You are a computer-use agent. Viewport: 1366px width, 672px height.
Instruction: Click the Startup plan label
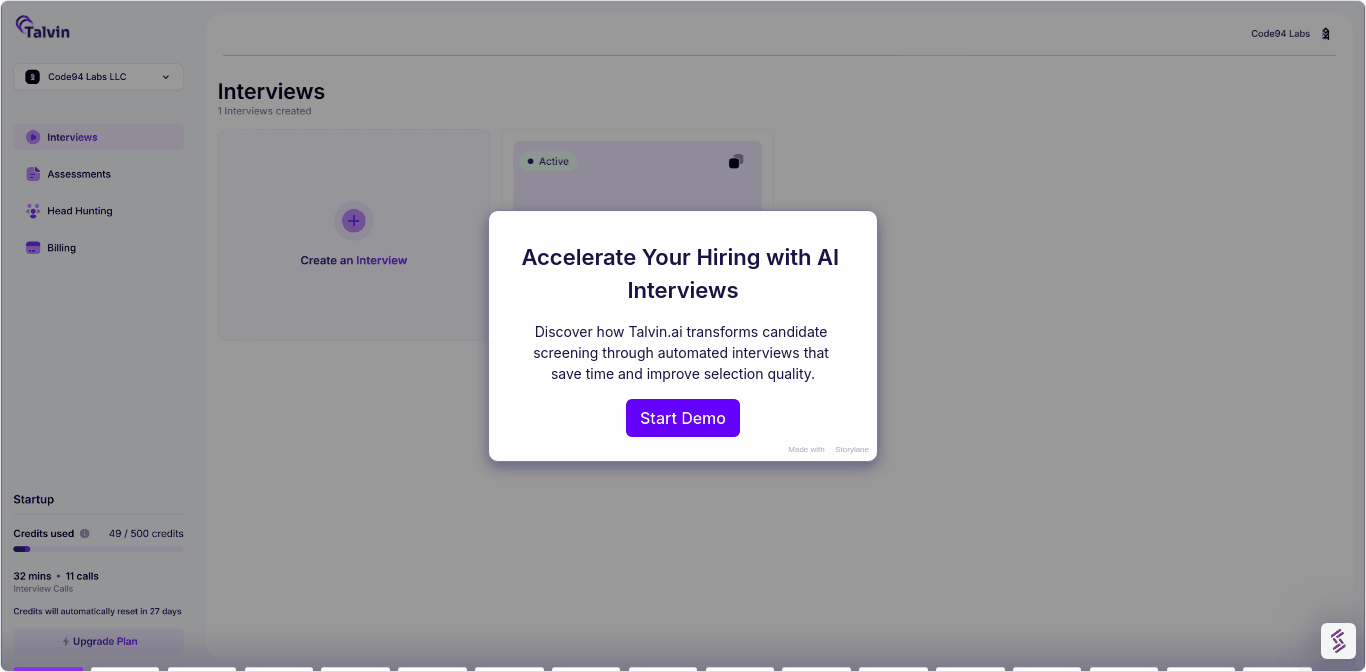(x=34, y=499)
